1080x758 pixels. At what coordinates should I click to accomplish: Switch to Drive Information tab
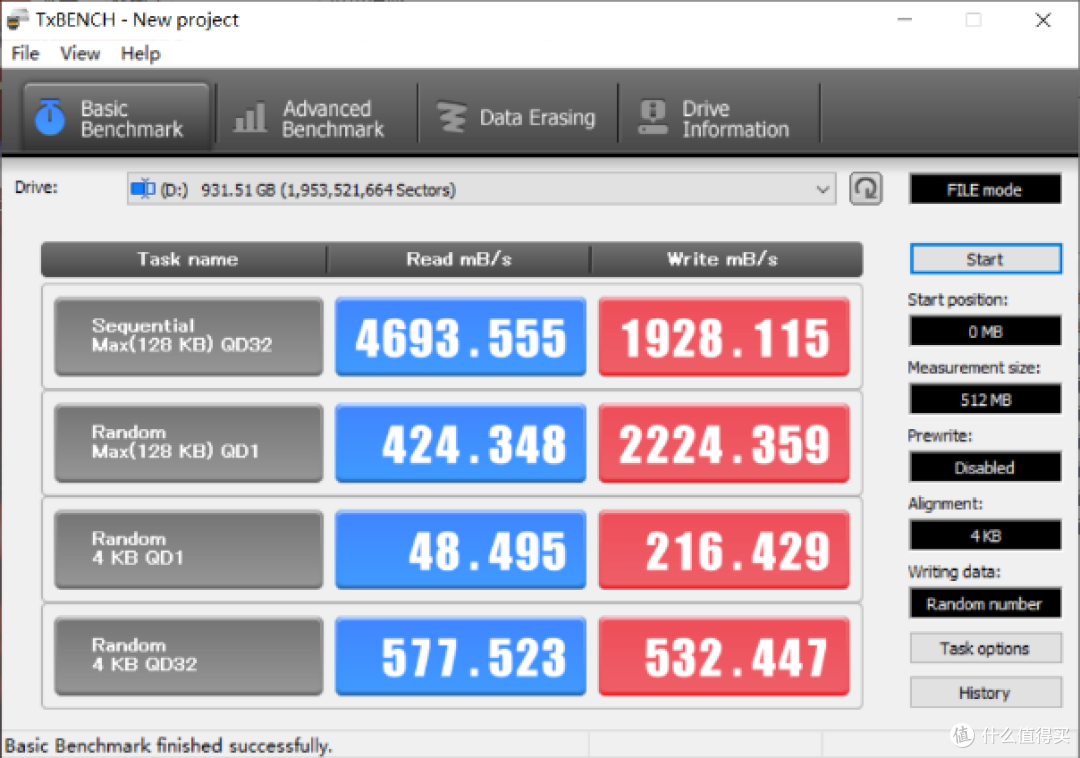718,117
